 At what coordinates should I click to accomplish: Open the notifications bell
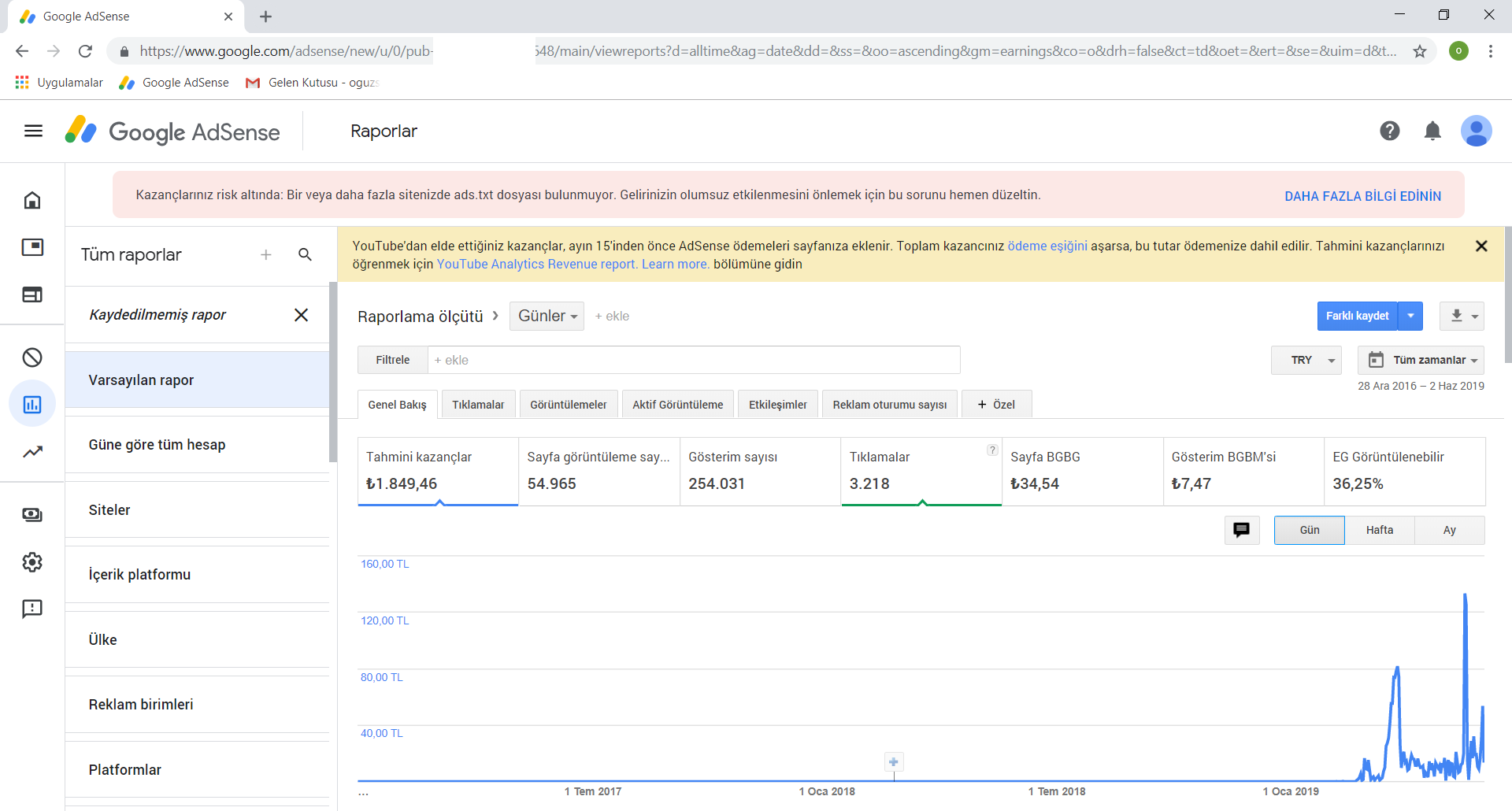1432,131
